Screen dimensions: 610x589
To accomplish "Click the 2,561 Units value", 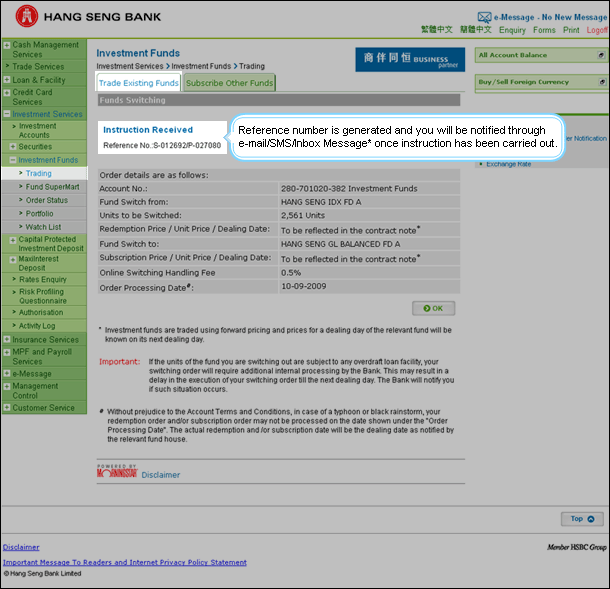I will click(303, 215).
